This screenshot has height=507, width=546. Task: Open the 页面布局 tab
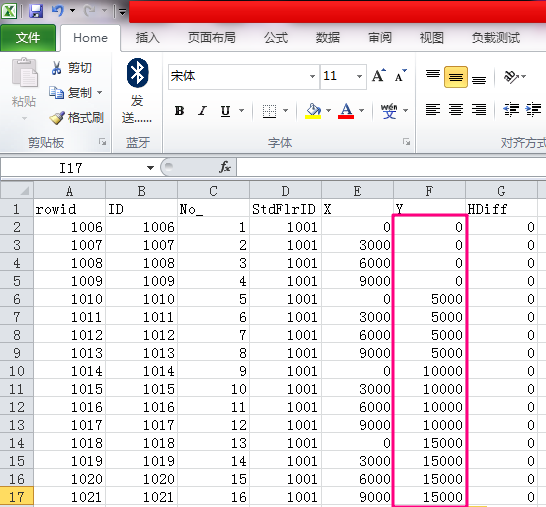[212, 38]
